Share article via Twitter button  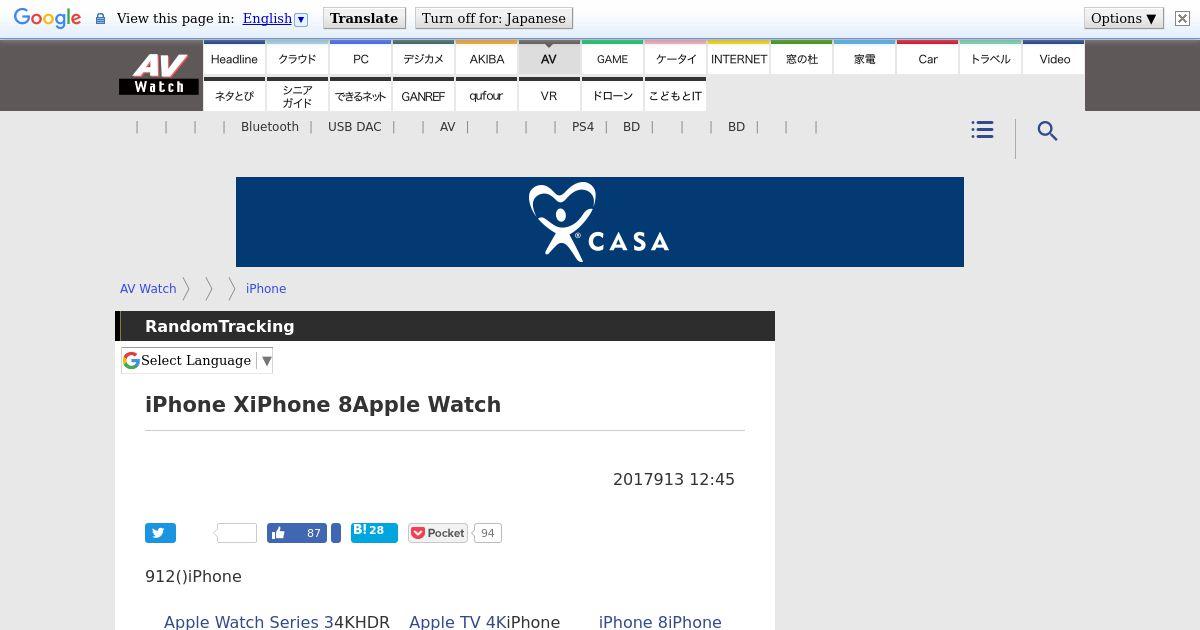tap(160, 533)
